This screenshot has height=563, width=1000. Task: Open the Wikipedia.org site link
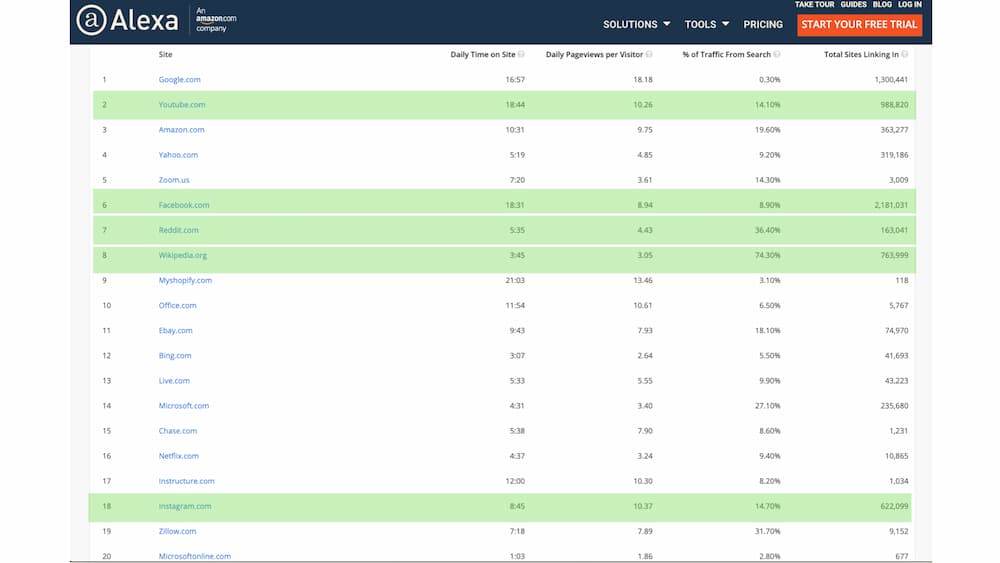coord(182,255)
